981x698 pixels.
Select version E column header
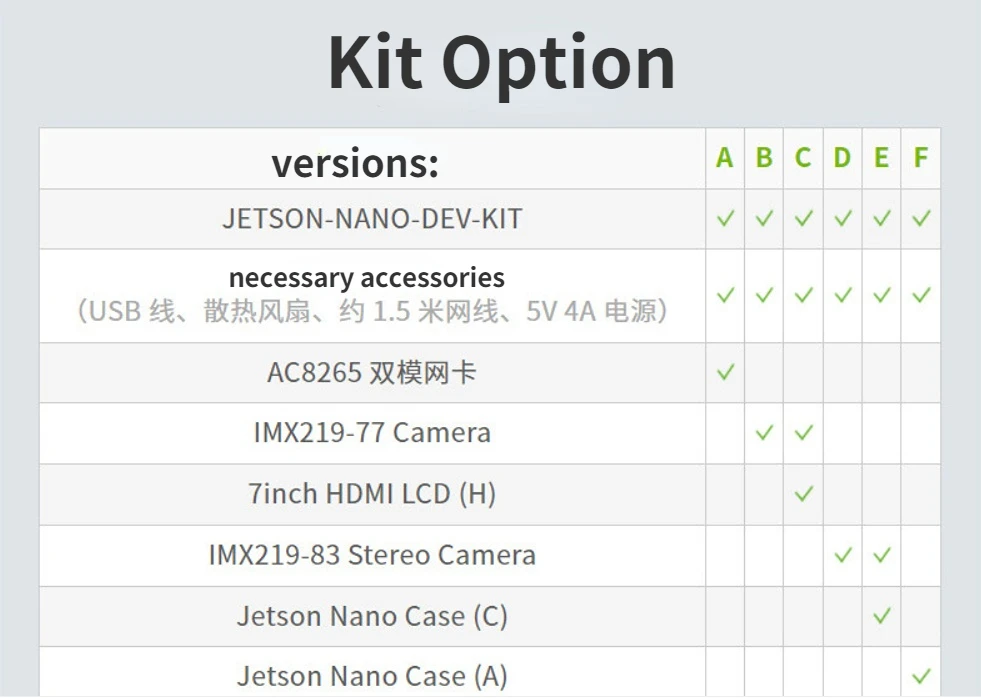pos(882,158)
